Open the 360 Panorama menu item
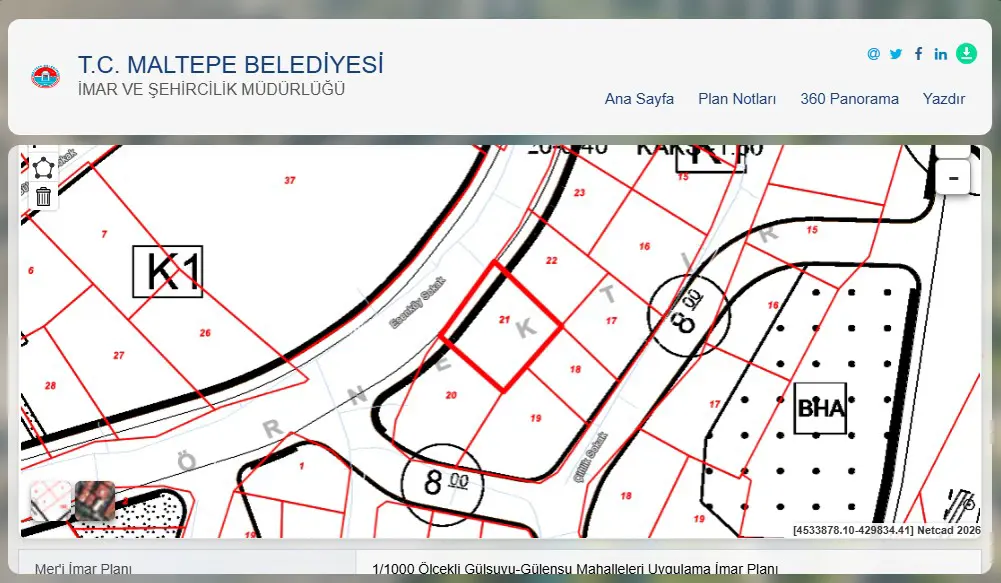 [x=850, y=99]
